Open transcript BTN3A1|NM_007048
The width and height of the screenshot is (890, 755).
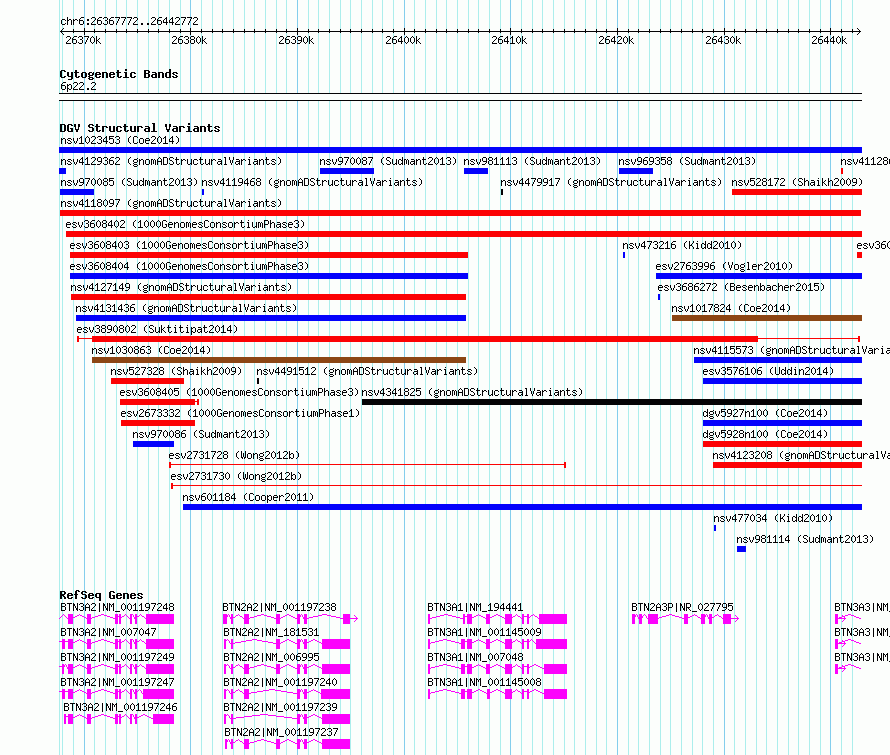click(476, 657)
